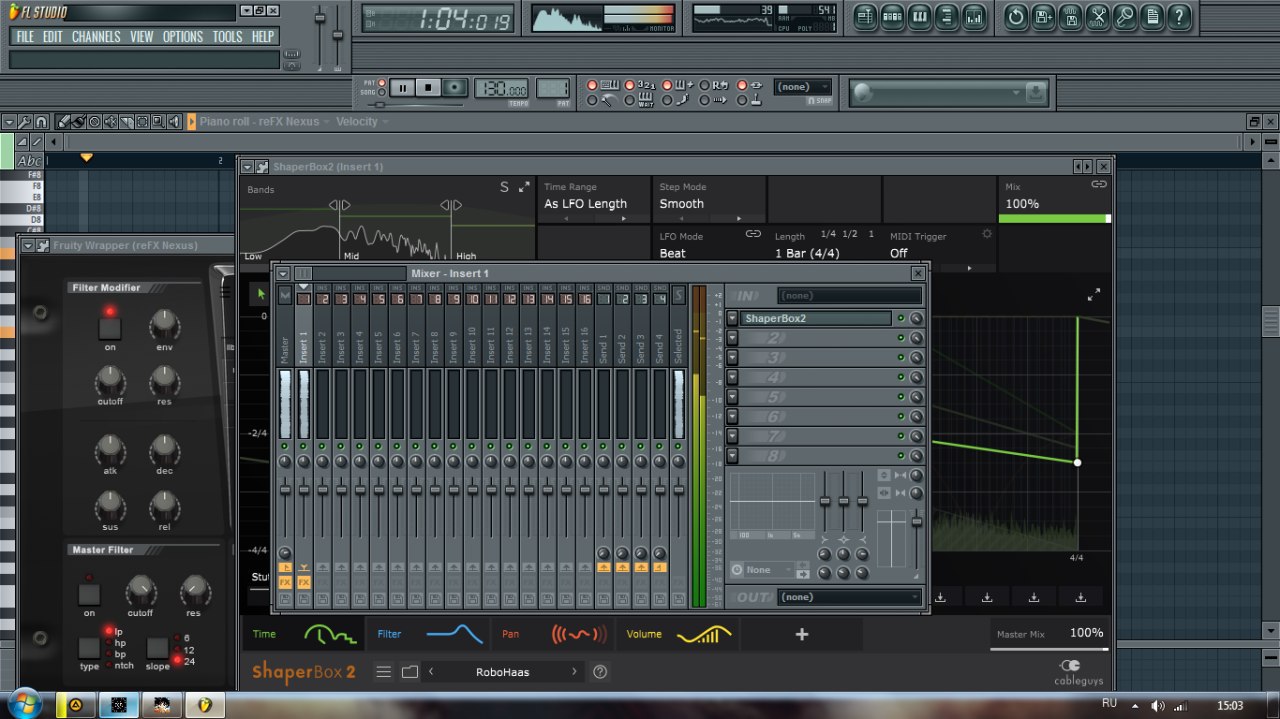Click the Mix link icon
Image resolution: width=1280 pixels, height=719 pixels.
tap(1099, 184)
